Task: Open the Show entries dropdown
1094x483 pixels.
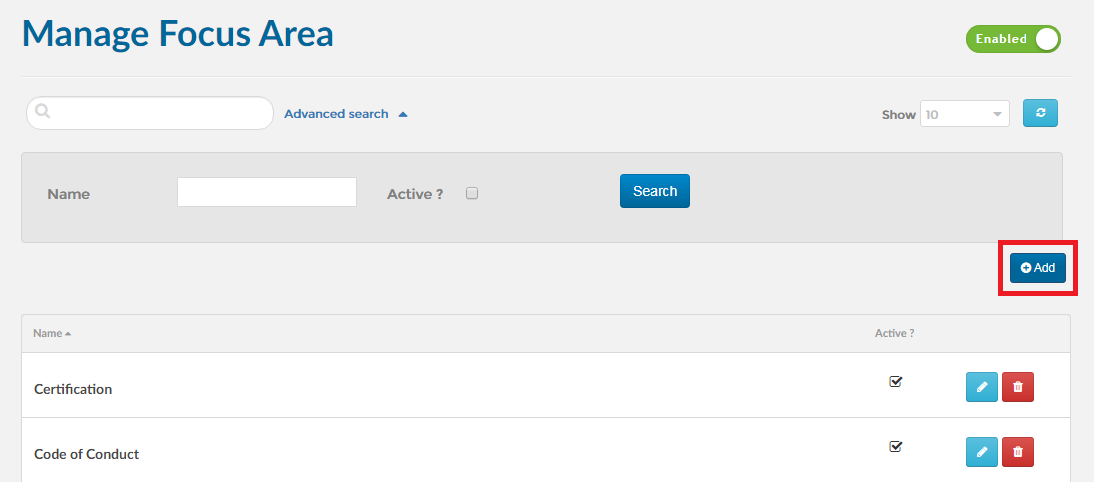Action: click(x=965, y=114)
